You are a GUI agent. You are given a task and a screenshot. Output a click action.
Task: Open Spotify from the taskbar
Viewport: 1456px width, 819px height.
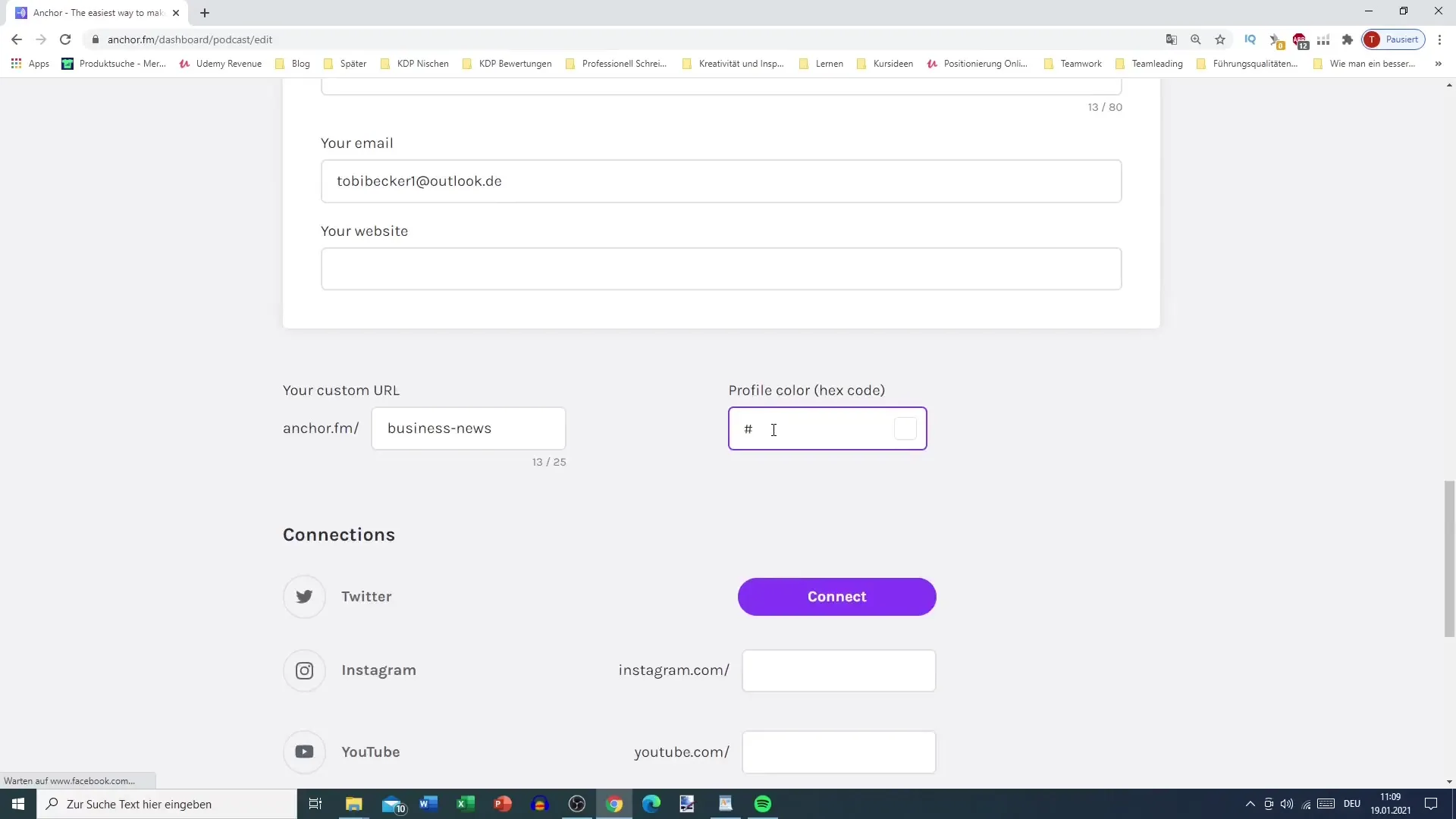coord(763,804)
